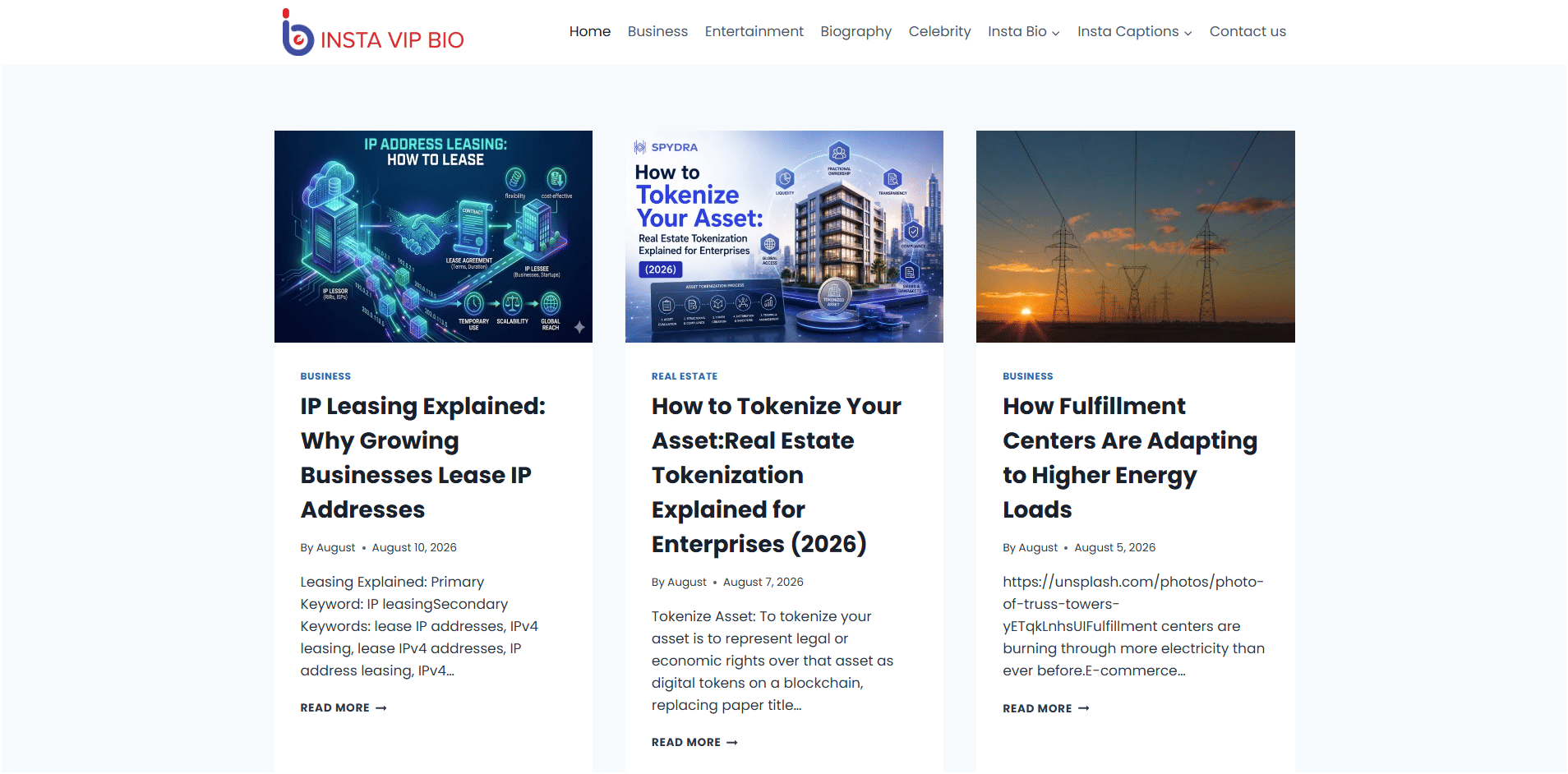Click excerpt with the unsplash.com photo URL
The width and height of the screenshot is (1568, 774).
point(1134,626)
